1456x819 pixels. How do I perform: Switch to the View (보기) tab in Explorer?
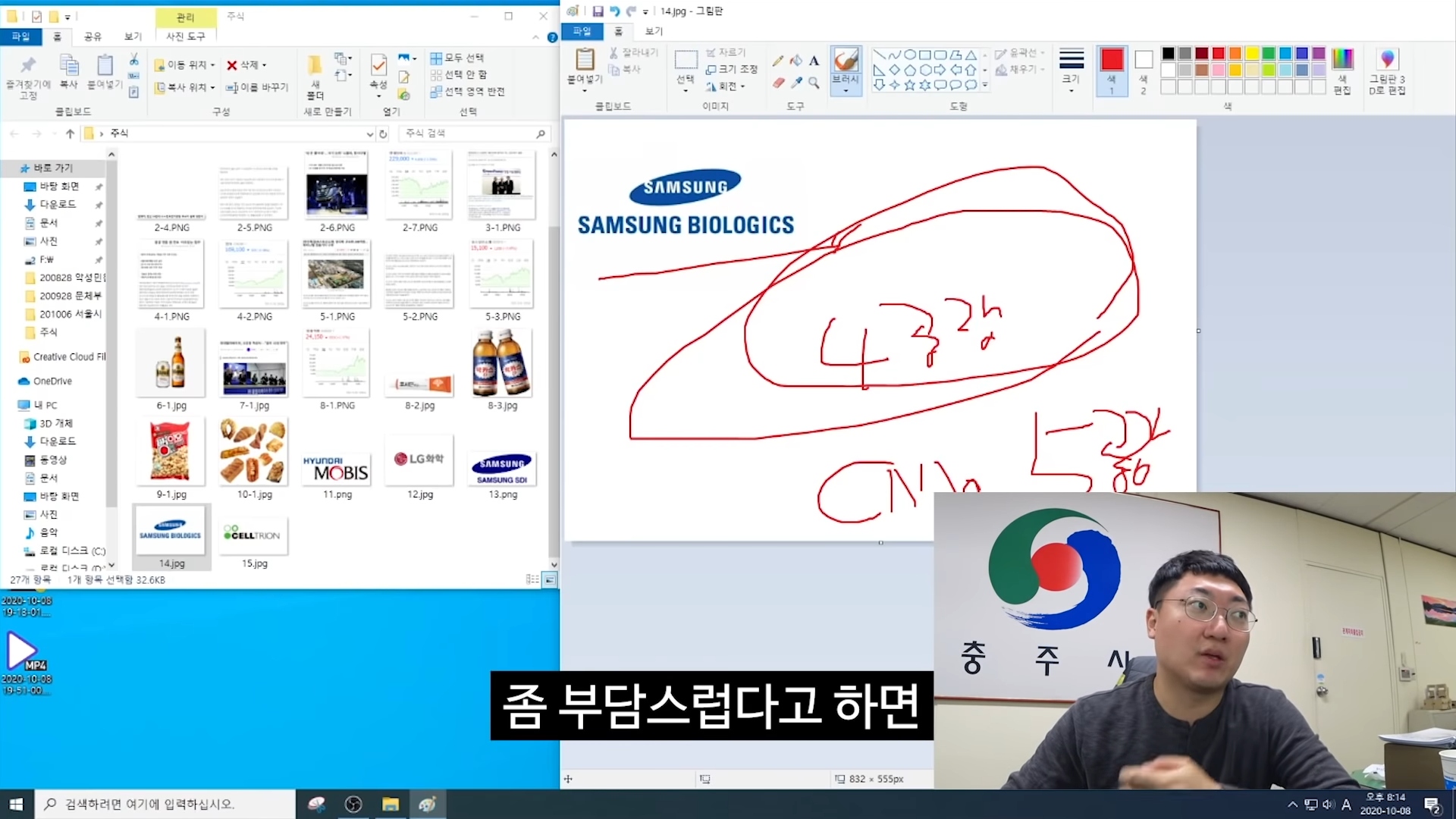[133, 36]
